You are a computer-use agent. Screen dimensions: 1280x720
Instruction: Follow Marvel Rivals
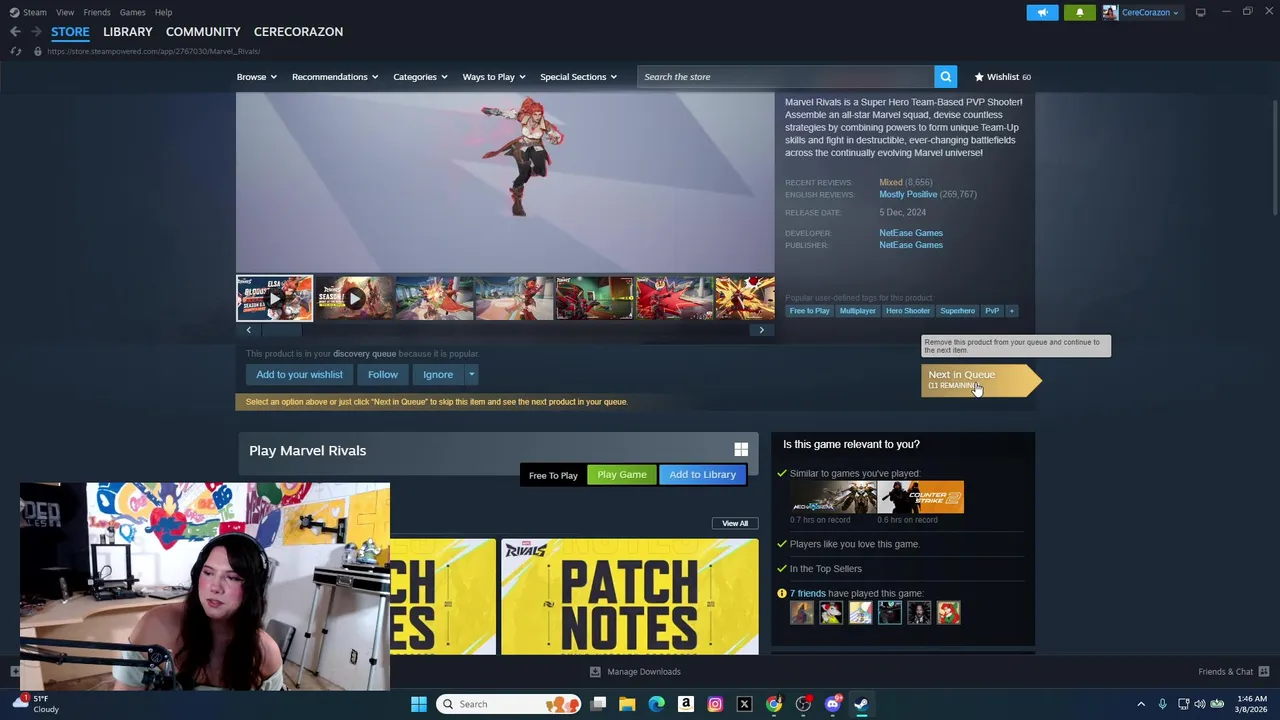point(382,375)
